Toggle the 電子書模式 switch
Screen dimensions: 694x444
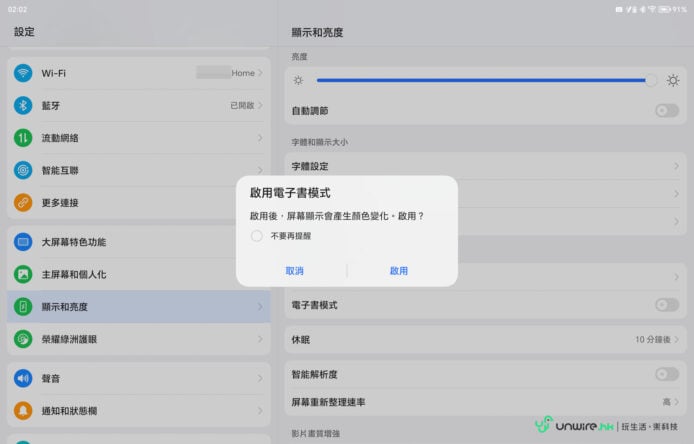click(x=666, y=304)
